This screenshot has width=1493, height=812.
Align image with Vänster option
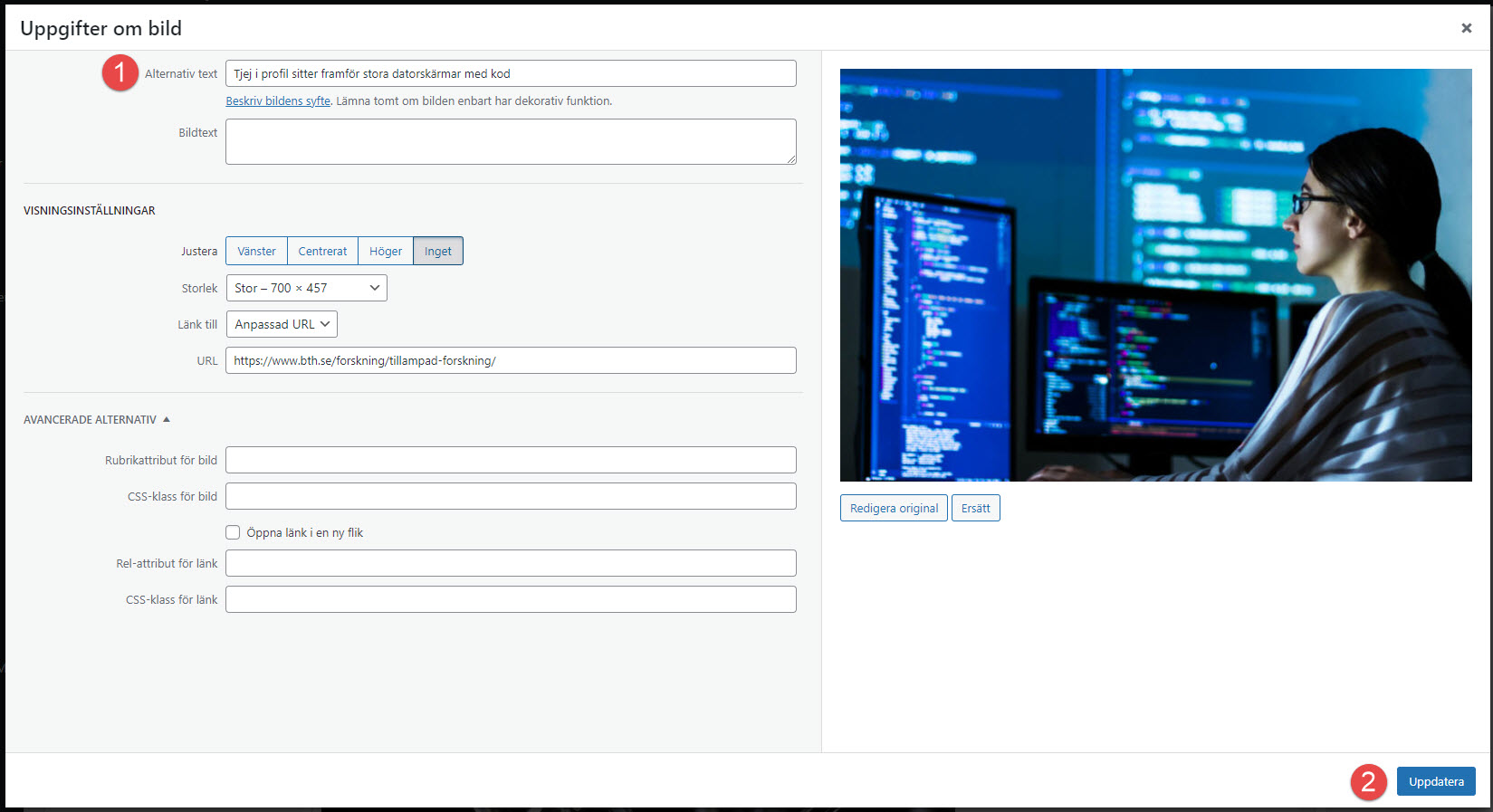[x=256, y=251]
